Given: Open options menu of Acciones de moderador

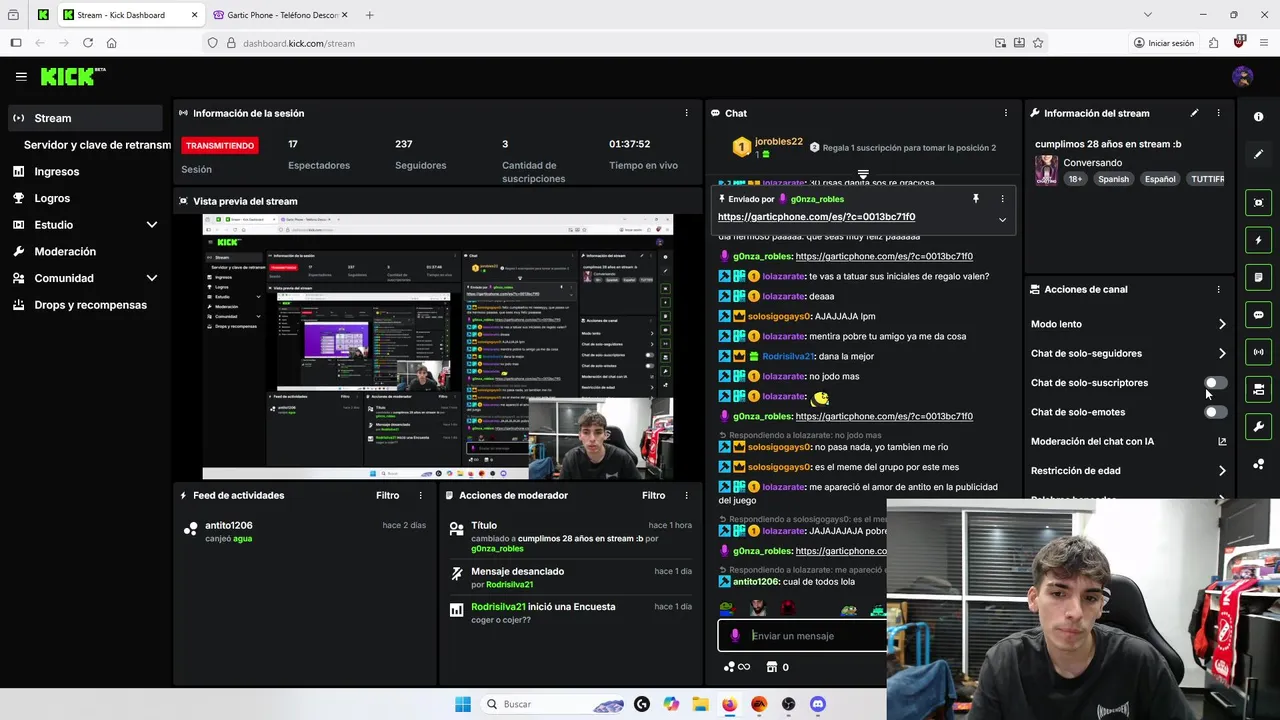Looking at the screenshot, I should (686, 495).
